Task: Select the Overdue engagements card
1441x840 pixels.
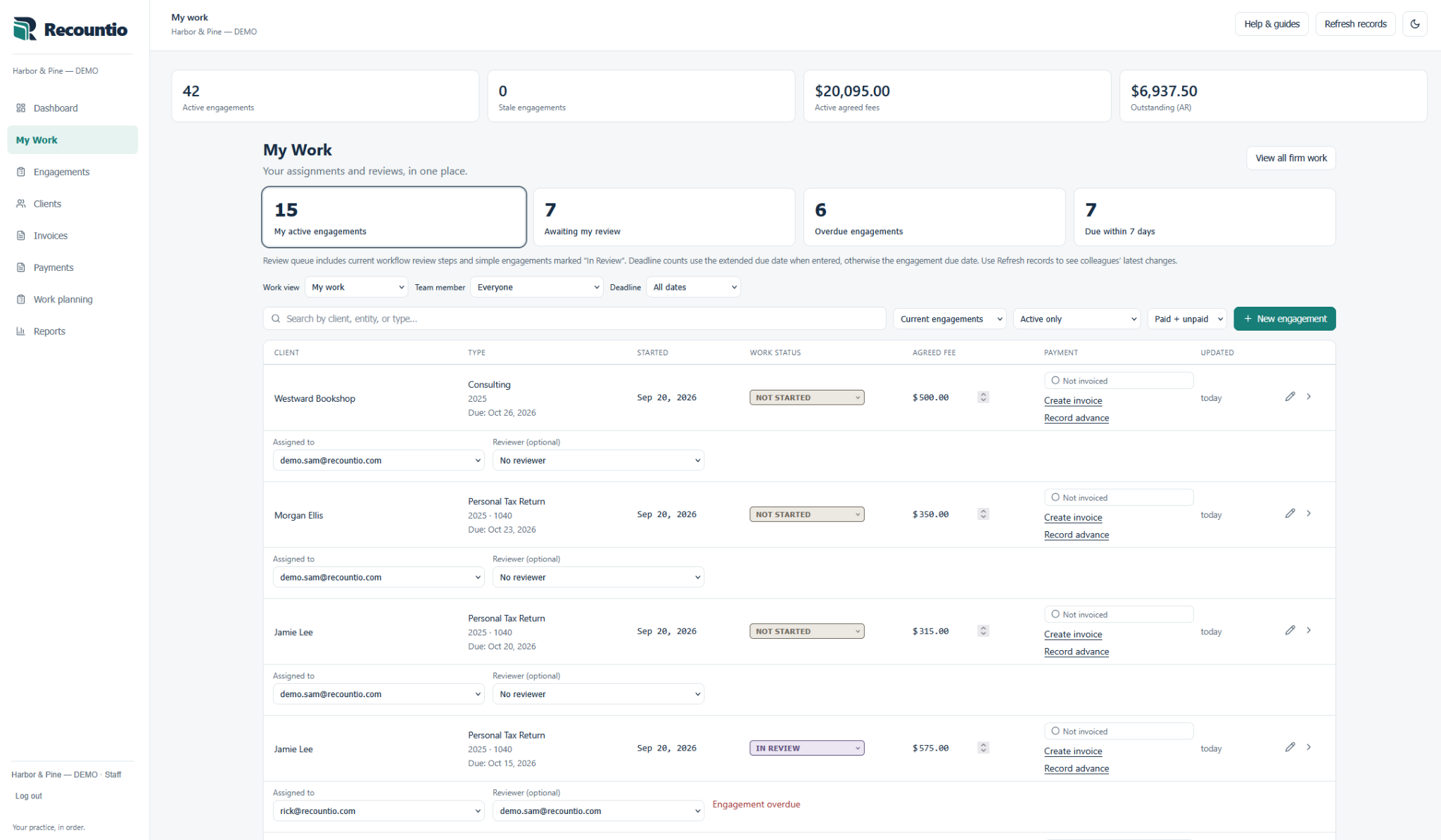Action: coord(934,217)
